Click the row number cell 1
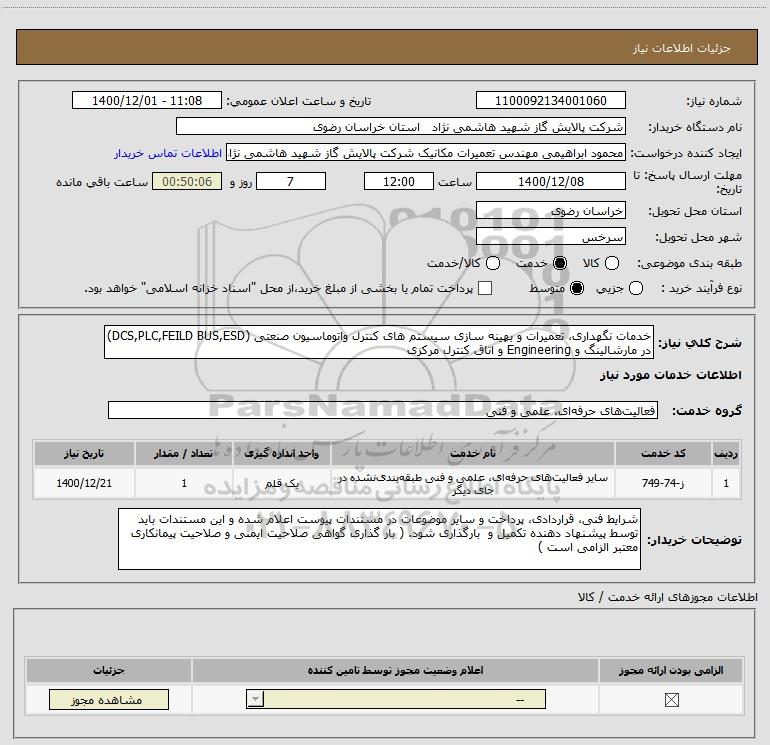The height and width of the screenshot is (745, 770). (726, 483)
